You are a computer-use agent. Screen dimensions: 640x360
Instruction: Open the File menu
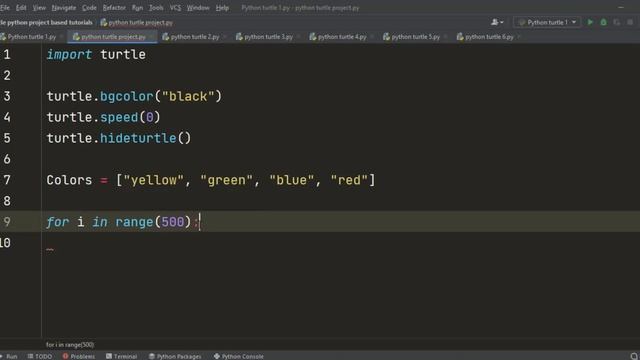coord(5,8)
